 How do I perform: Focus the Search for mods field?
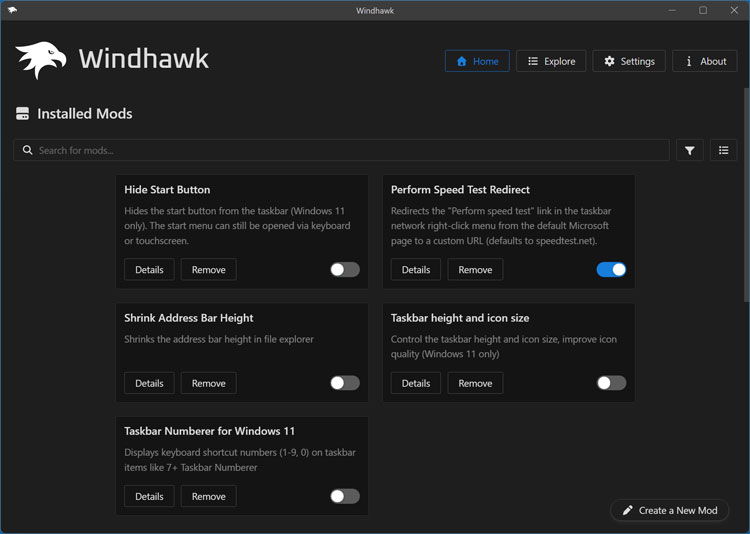[341, 150]
